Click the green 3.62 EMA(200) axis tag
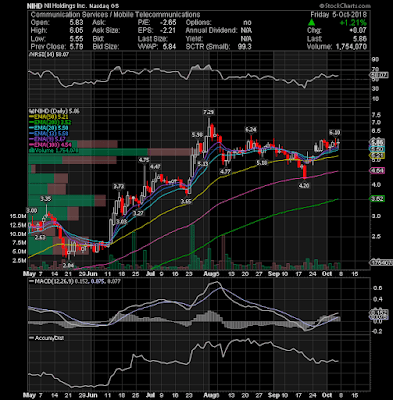Image resolution: width=393 pixels, height=400 pixels. [x=378, y=199]
